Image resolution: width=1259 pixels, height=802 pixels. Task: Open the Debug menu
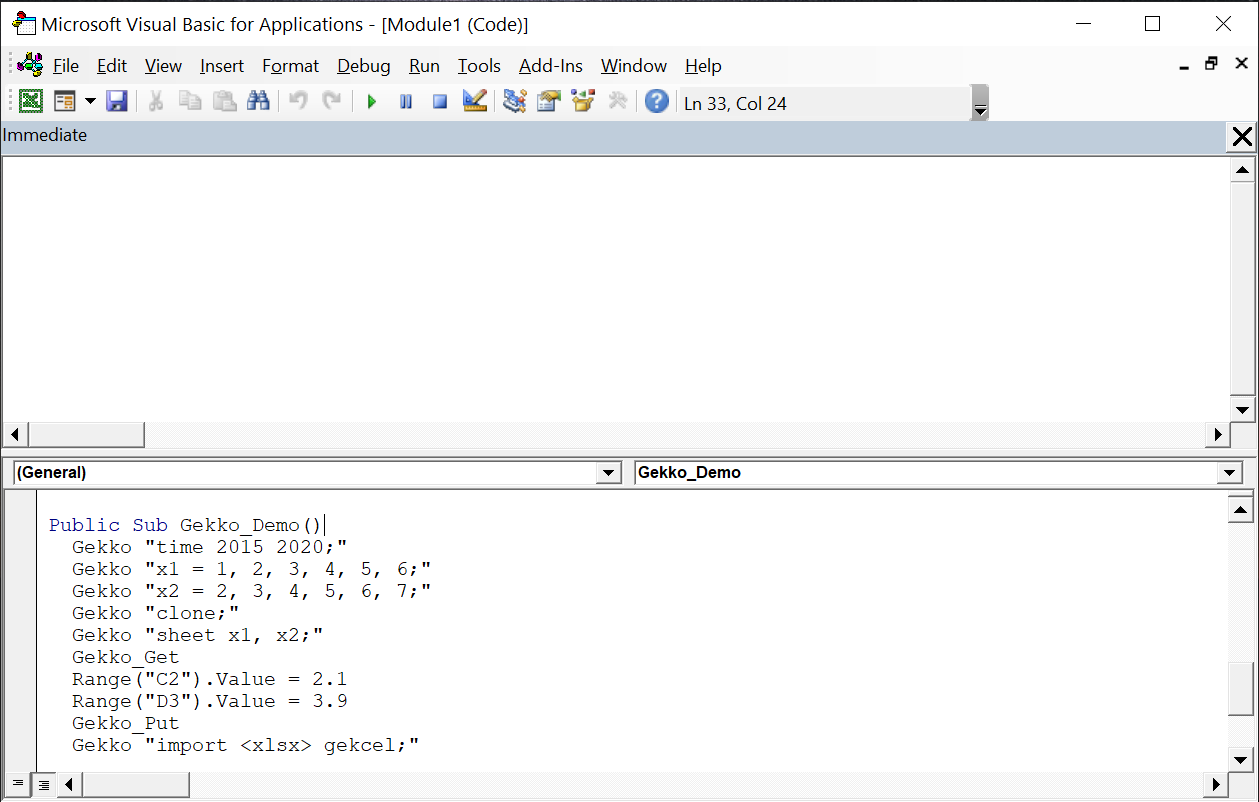[x=364, y=66]
